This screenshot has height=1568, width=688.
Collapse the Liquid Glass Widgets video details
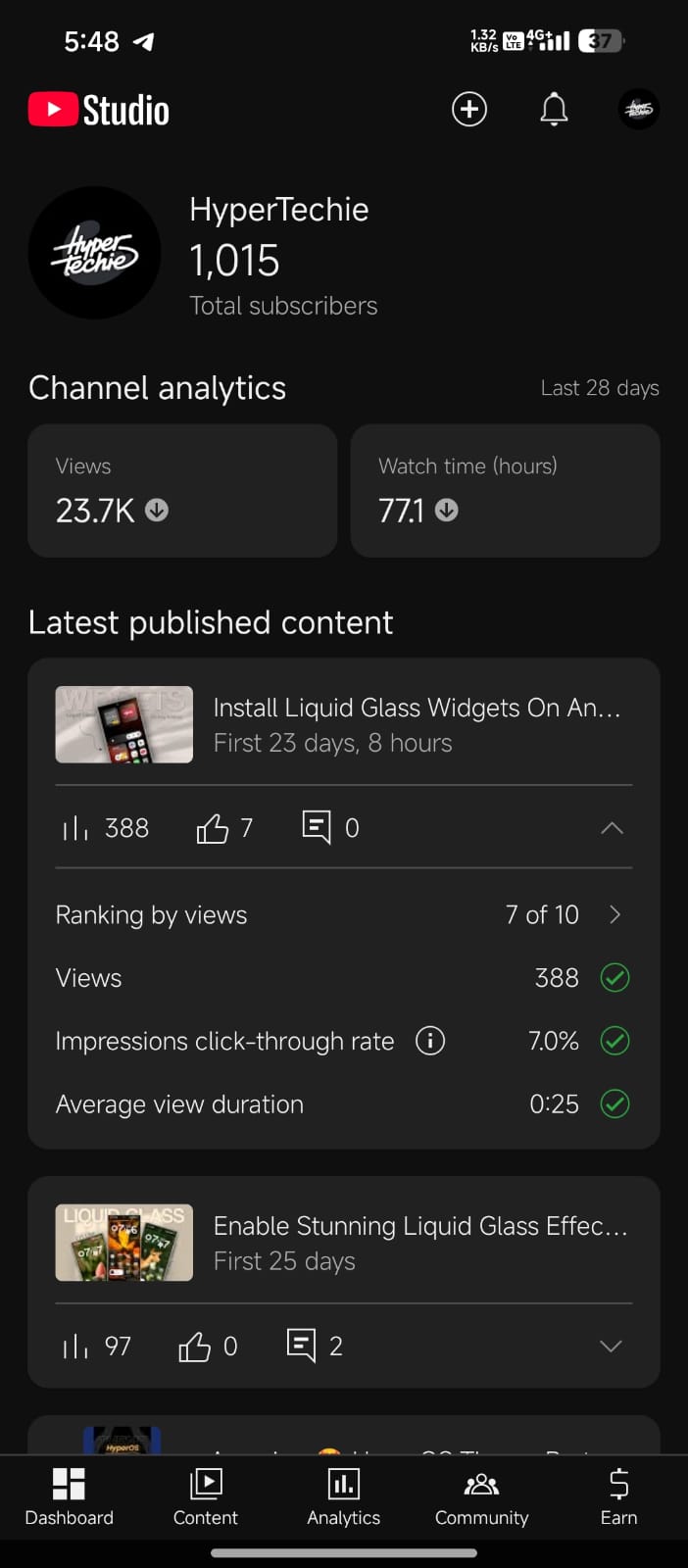[x=612, y=828]
